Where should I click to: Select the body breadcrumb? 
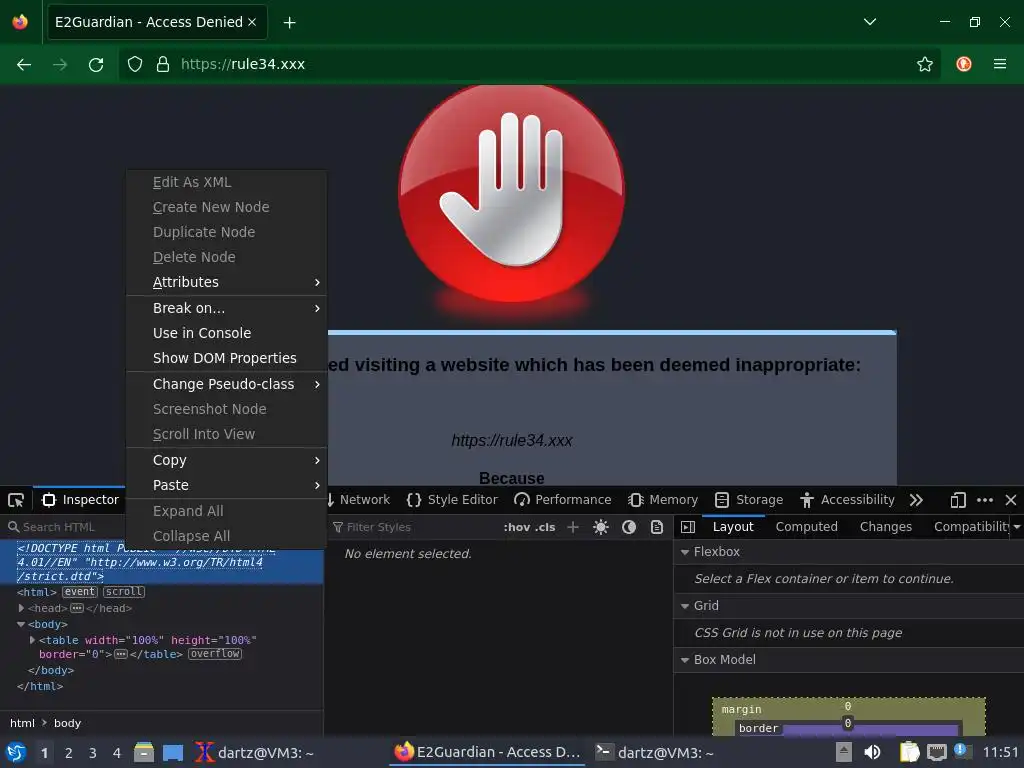point(67,723)
